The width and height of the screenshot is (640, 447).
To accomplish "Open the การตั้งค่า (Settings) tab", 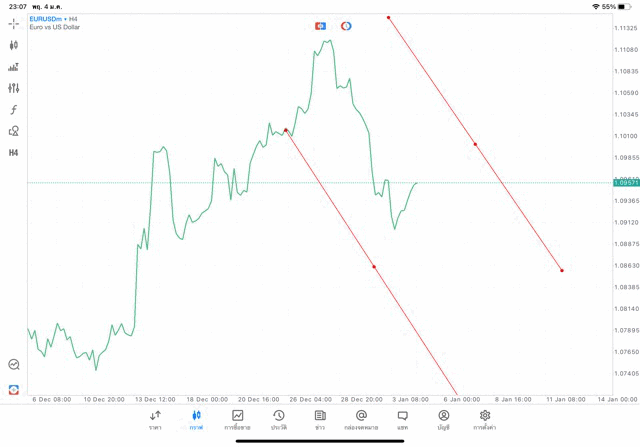I will pos(485,420).
